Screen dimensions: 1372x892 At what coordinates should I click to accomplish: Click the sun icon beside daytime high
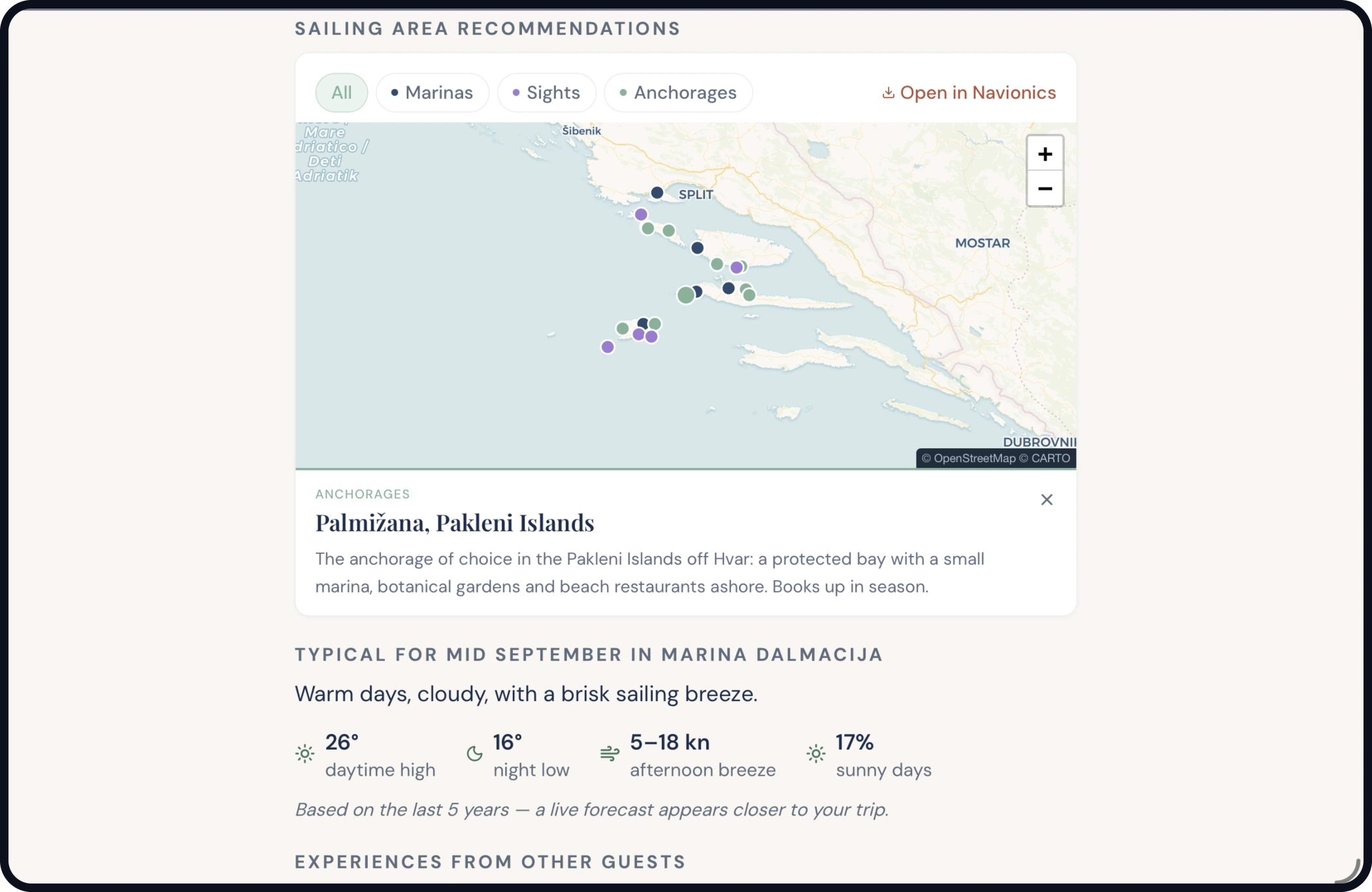click(x=304, y=753)
